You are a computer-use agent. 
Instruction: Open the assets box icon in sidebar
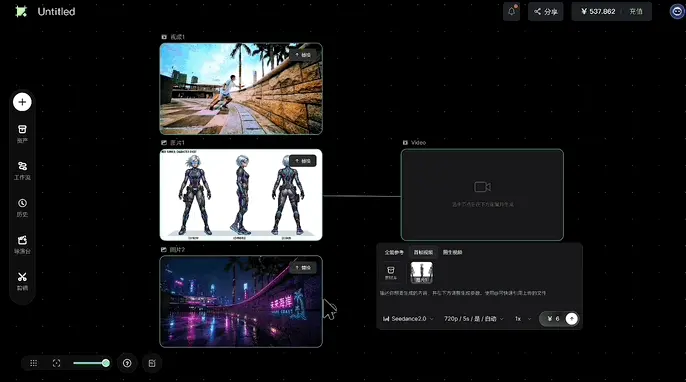(22, 130)
